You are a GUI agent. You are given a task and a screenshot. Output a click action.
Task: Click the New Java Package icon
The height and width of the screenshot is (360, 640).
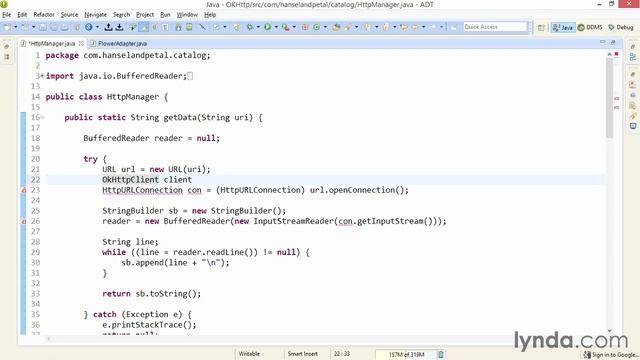305,27
